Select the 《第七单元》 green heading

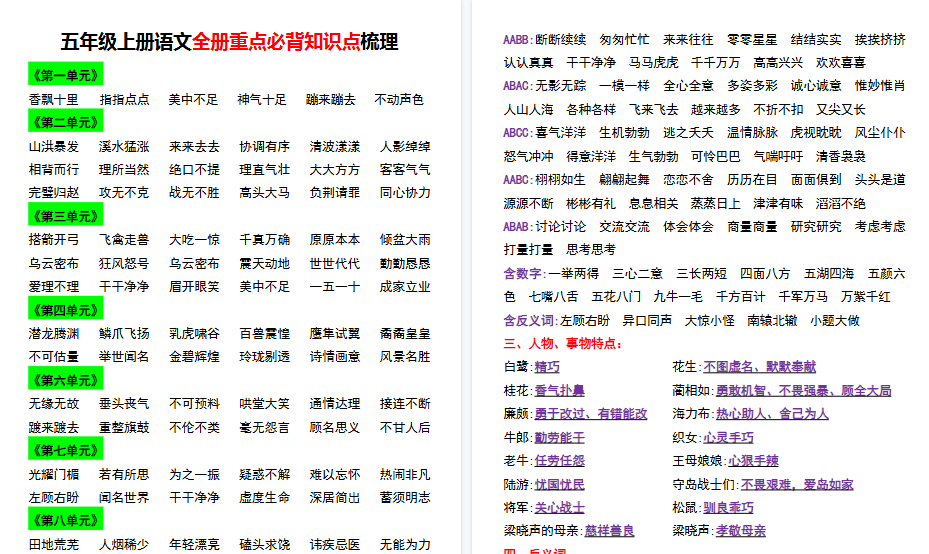(66, 450)
